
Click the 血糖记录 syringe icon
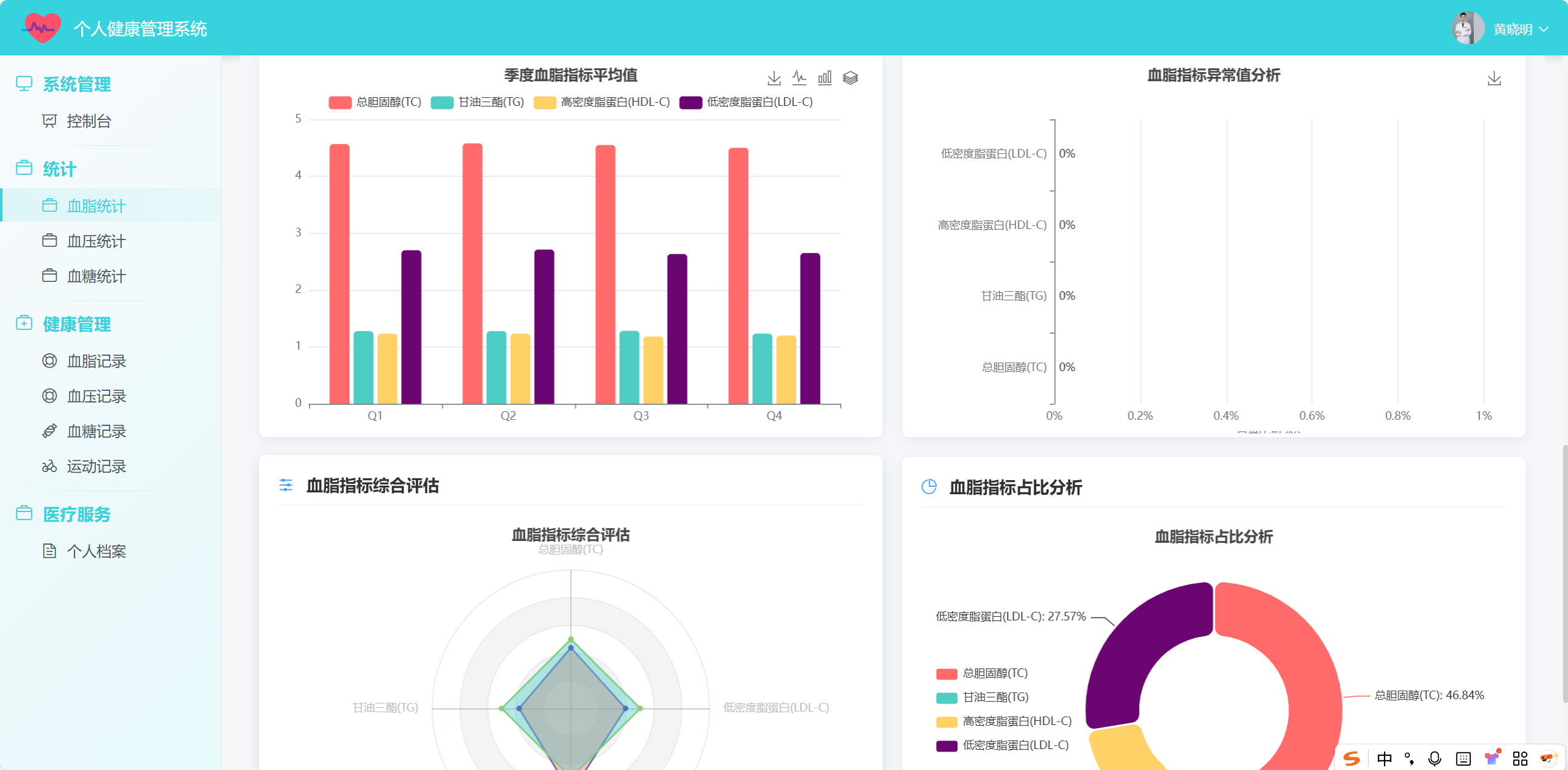pos(49,431)
